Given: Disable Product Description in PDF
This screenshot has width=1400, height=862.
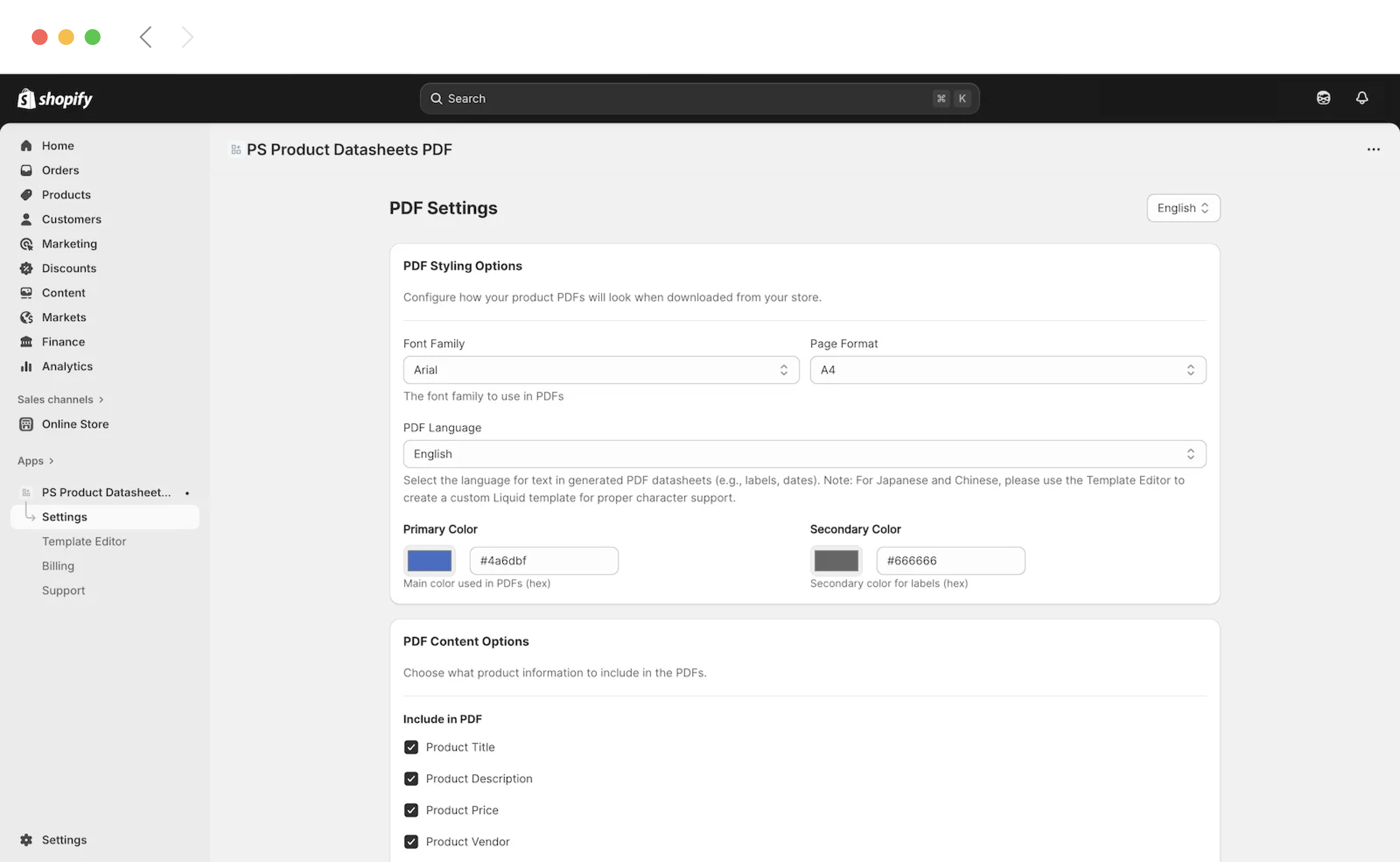Looking at the screenshot, I should point(411,778).
